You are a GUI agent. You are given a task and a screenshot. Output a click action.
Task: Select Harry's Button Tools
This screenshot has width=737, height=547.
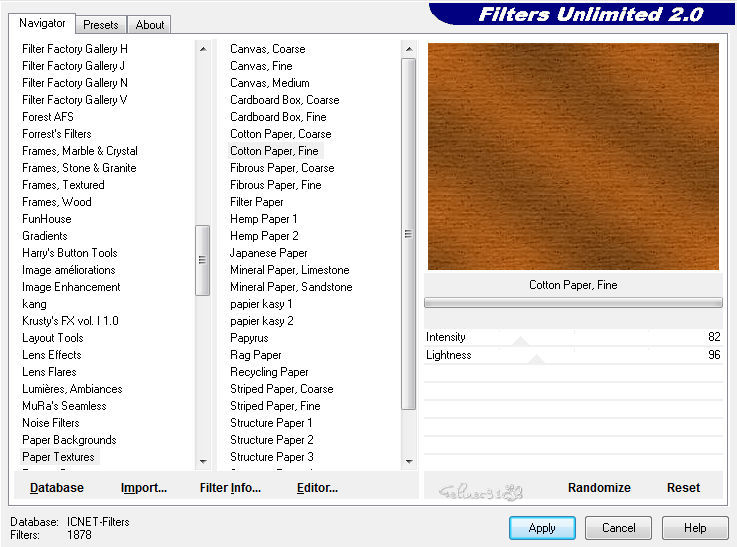70,253
